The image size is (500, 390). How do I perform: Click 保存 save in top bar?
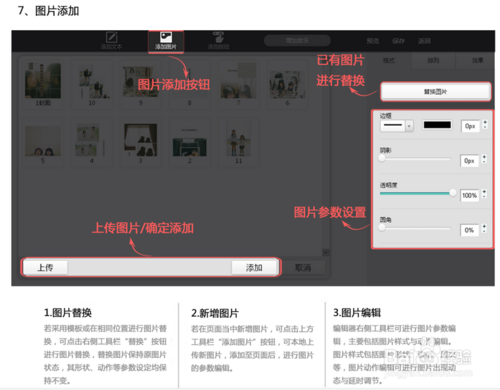click(398, 41)
